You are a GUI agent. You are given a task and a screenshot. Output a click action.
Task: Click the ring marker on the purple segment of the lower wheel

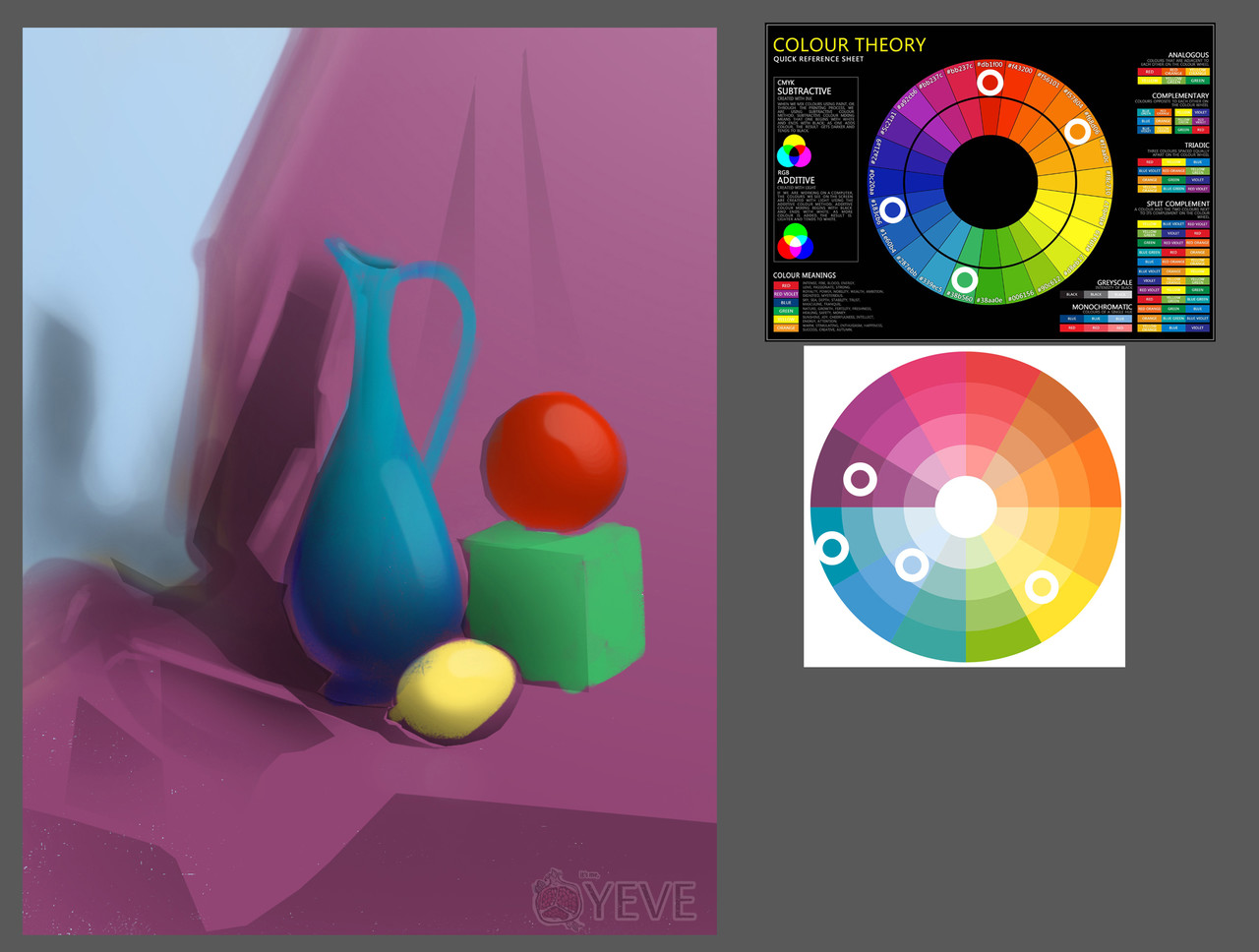pyautogui.click(x=861, y=479)
